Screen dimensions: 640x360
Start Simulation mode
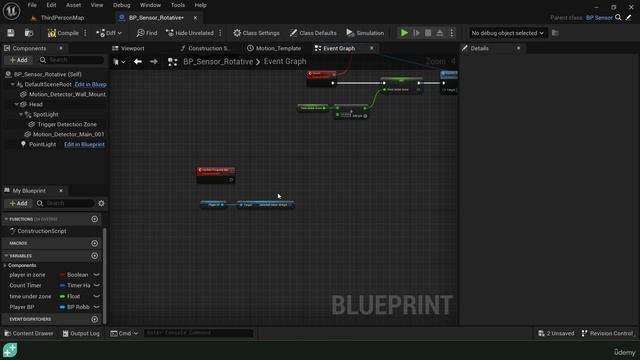click(365, 33)
